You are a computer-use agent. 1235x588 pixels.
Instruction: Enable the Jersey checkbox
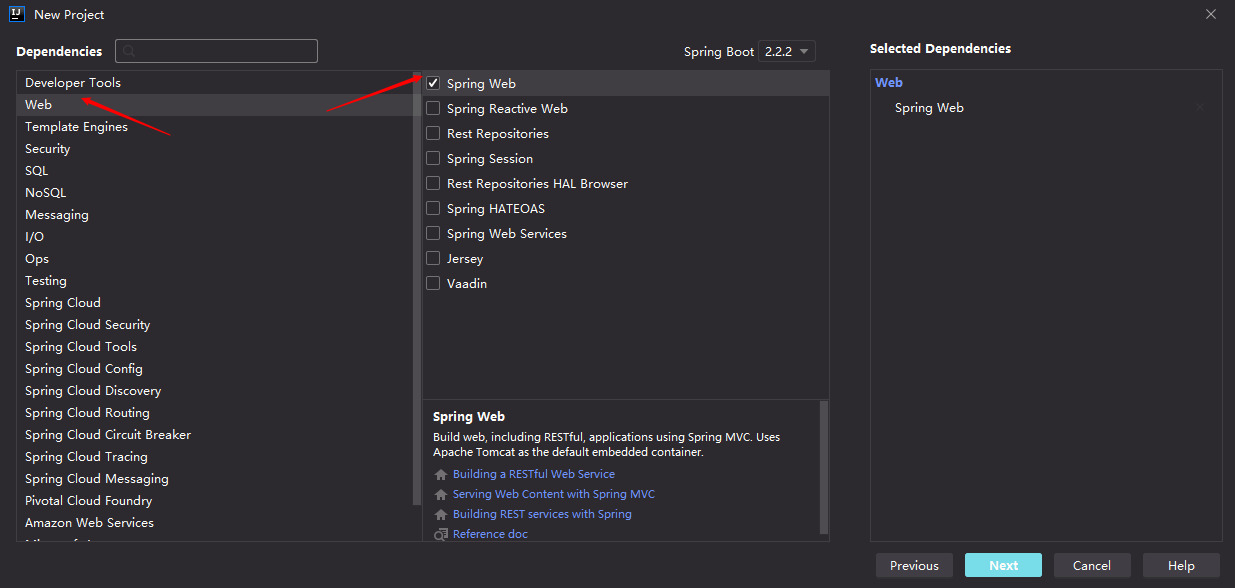[x=433, y=258]
